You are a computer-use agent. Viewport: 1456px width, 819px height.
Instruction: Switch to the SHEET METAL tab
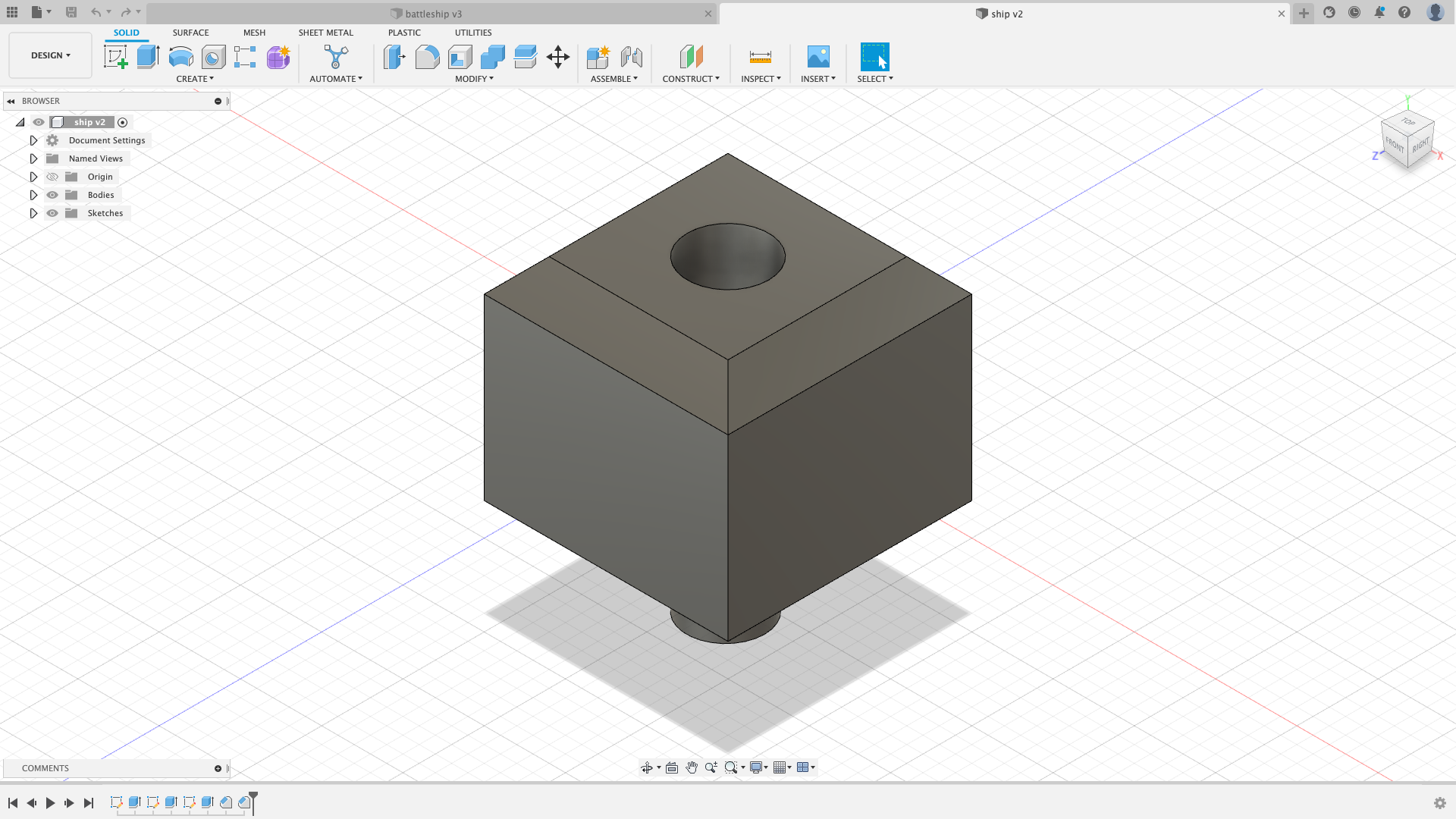point(325,33)
